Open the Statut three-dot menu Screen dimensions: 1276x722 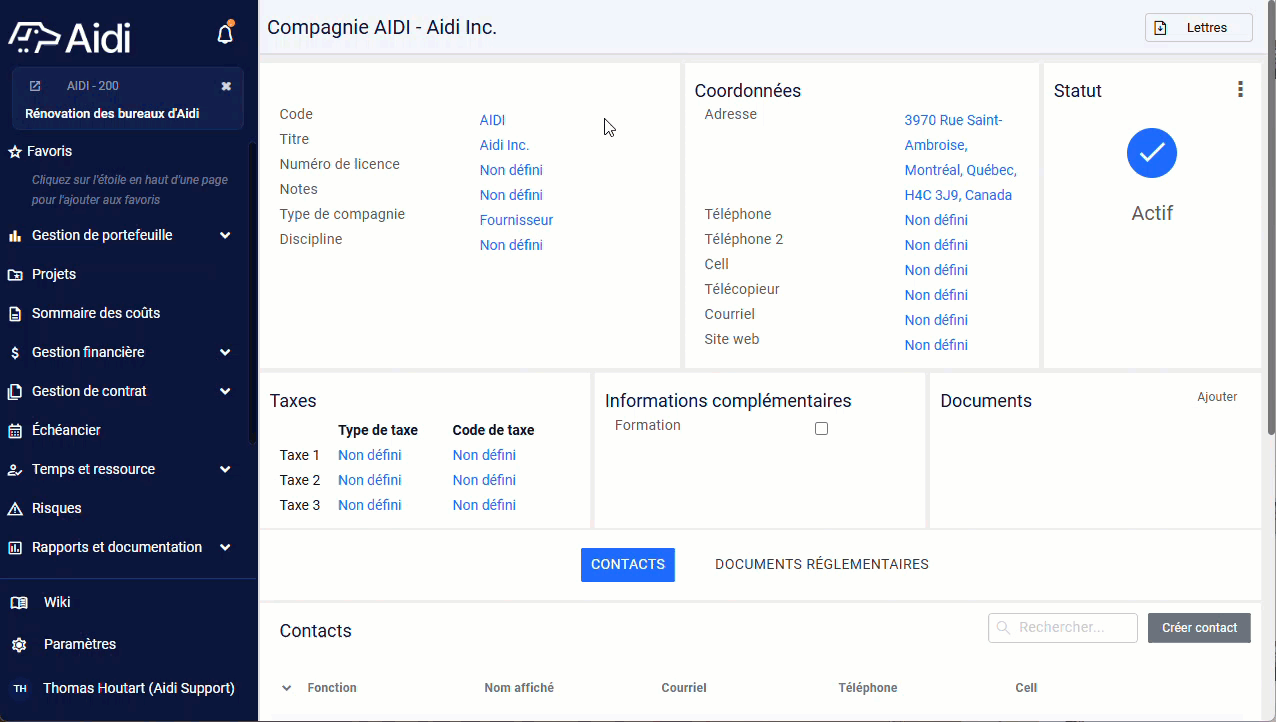(x=1240, y=90)
